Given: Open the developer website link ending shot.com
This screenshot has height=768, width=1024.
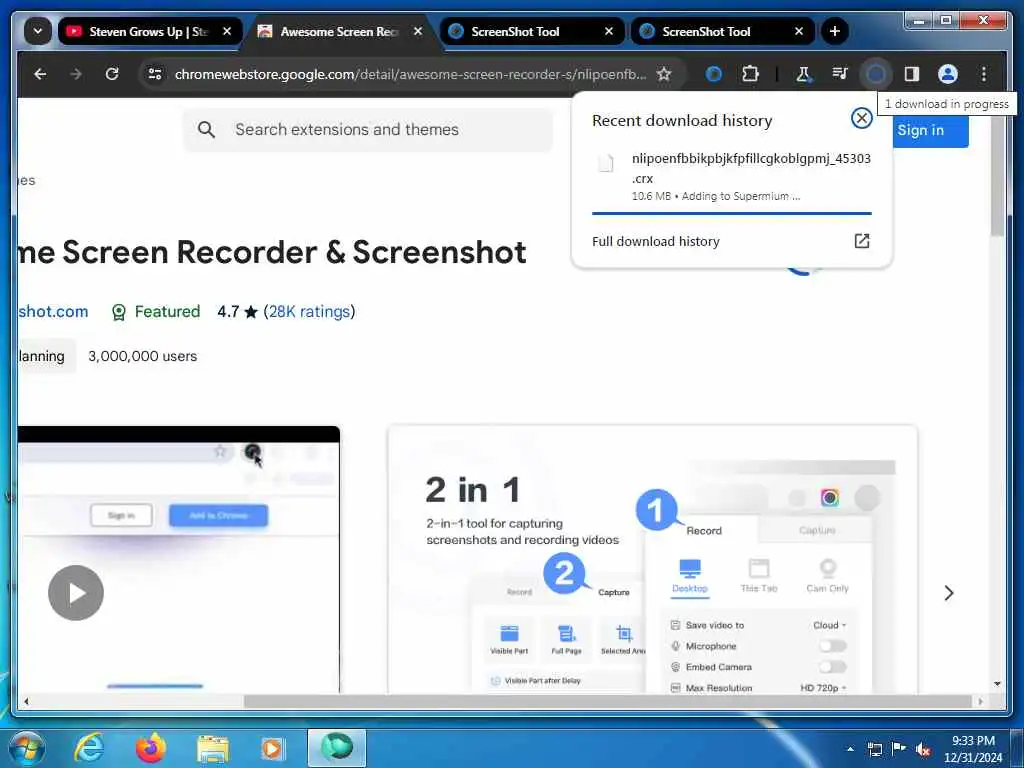Looking at the screenshot, I should pyautogui.click(x=53, y=312).
